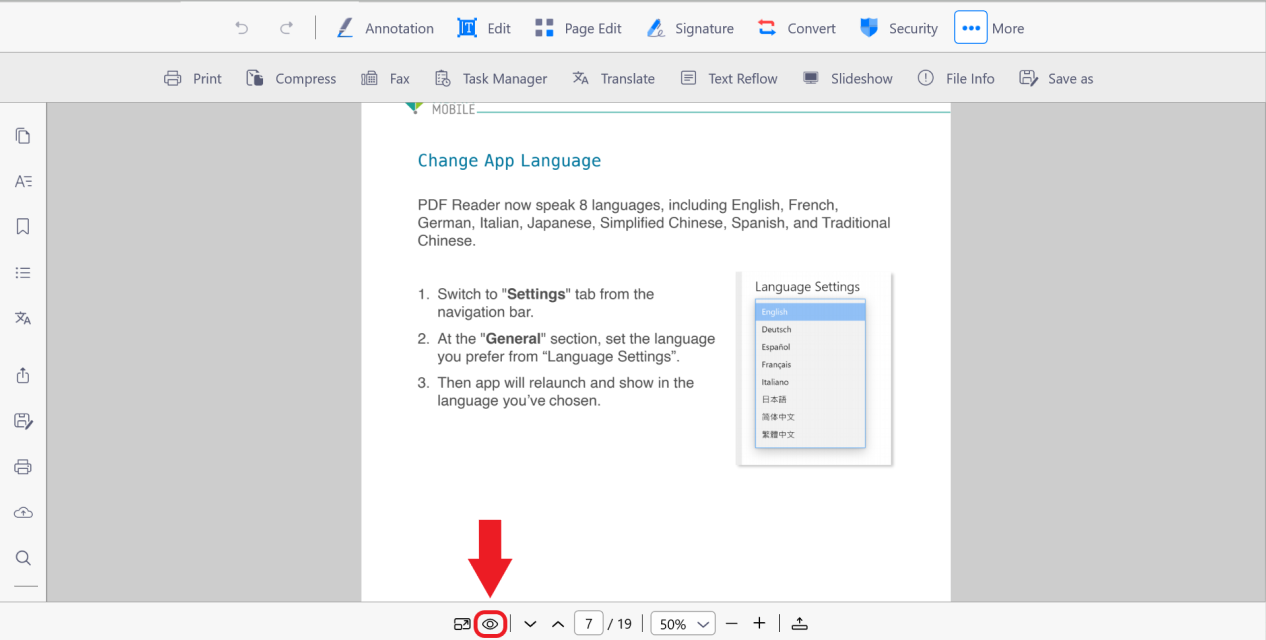Click the sidebar printer icon
The width and height of the screenshot is (1266, 640).
click(23, 467)
